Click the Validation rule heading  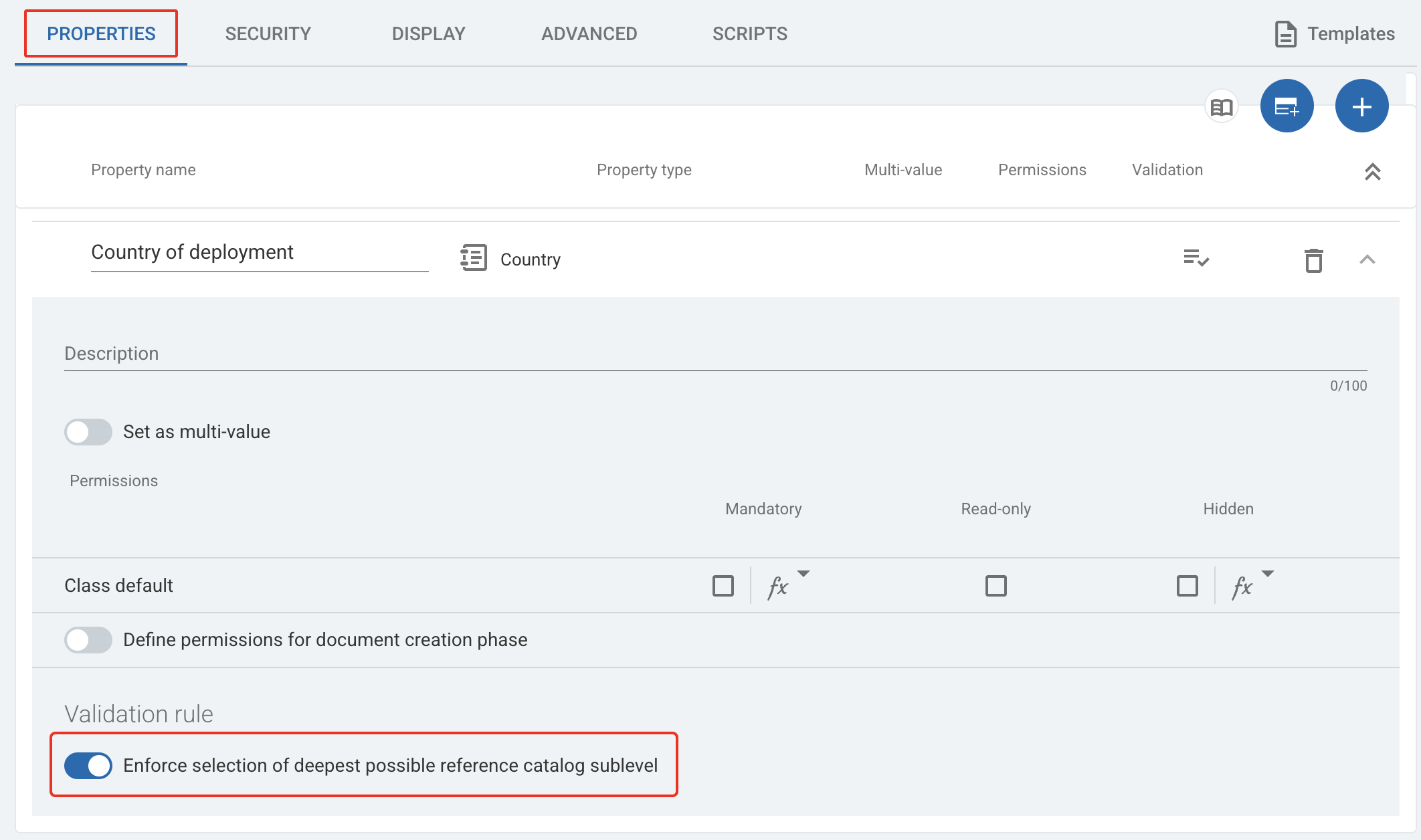(x=138, y=714)
